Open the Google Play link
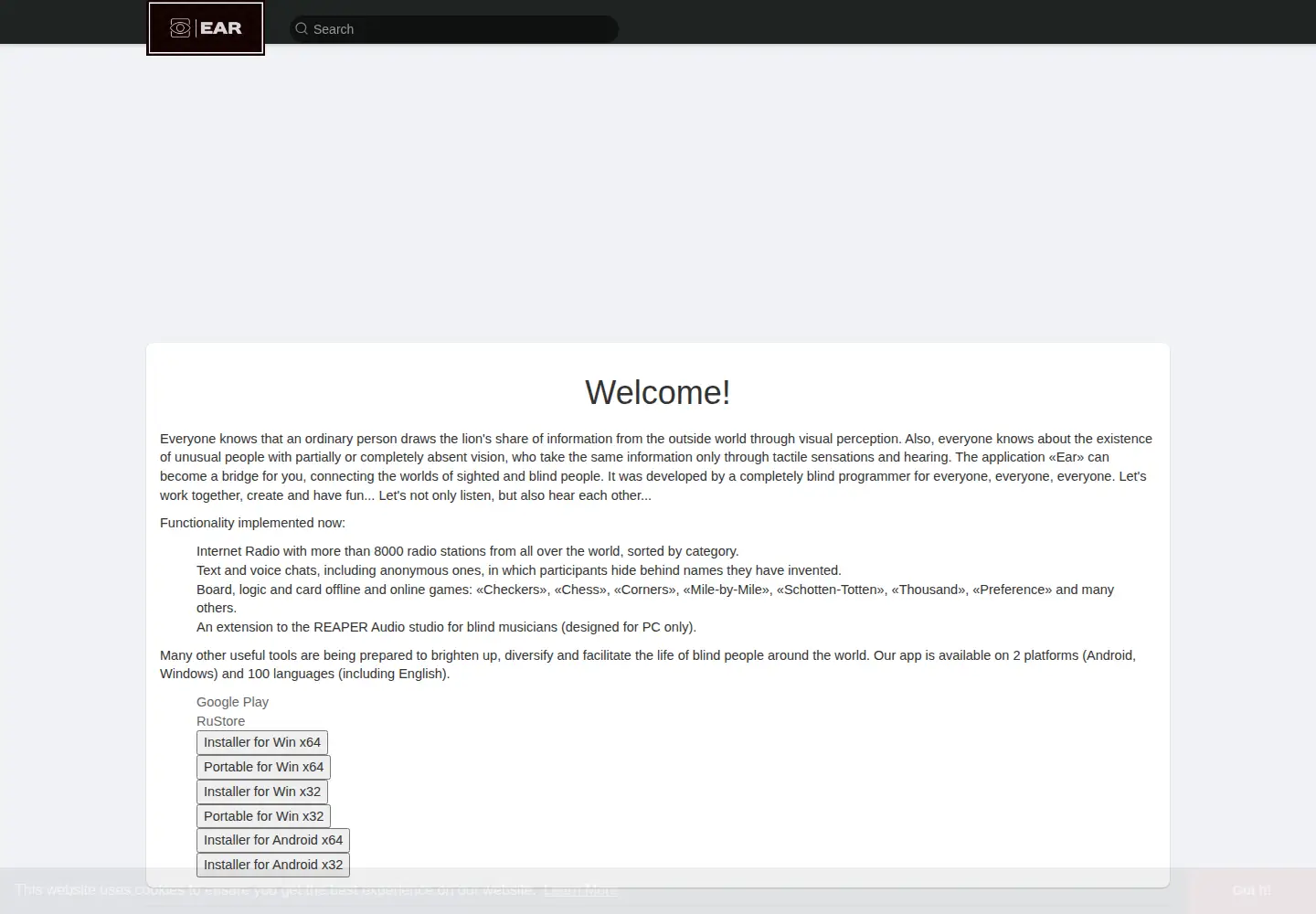Screen dimensions: 1316x914 [x=232, y=702]
